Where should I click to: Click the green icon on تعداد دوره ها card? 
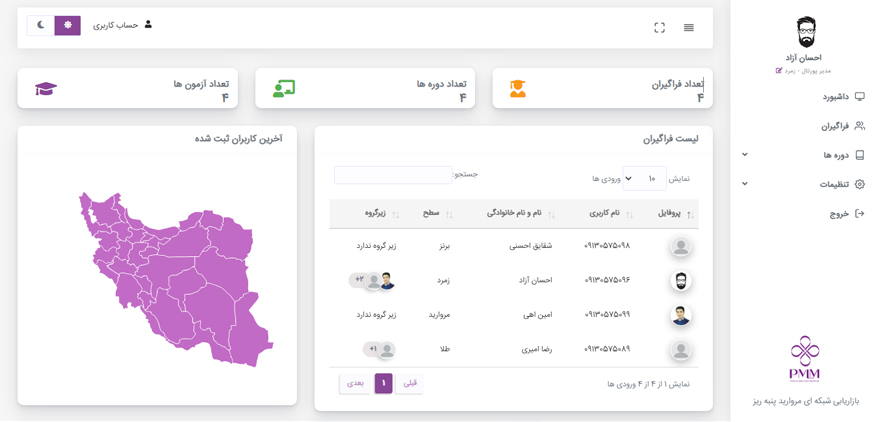(x=284, y=89)
